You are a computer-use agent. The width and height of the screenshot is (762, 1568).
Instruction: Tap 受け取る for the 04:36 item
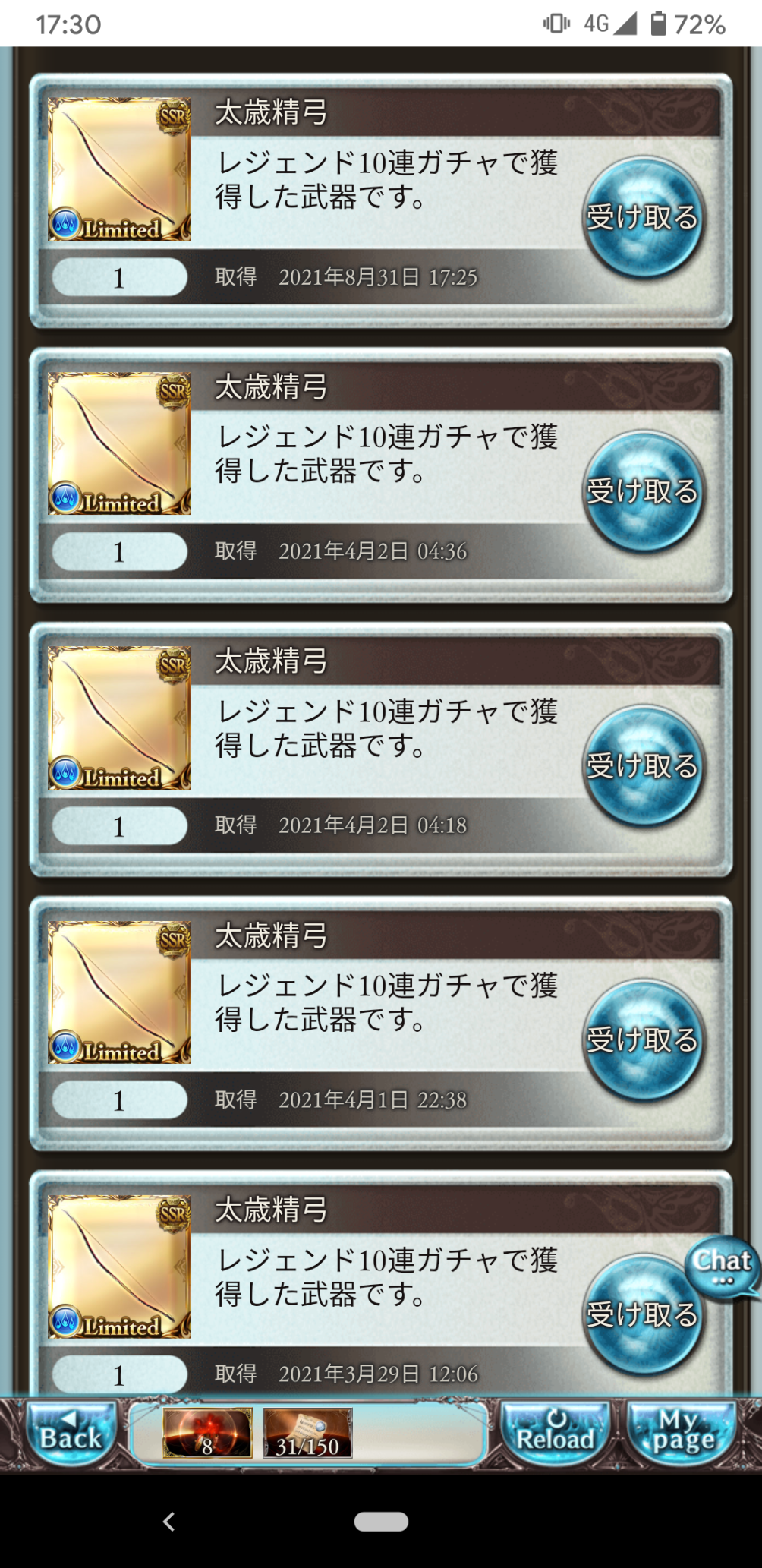(x=643, y=492)
